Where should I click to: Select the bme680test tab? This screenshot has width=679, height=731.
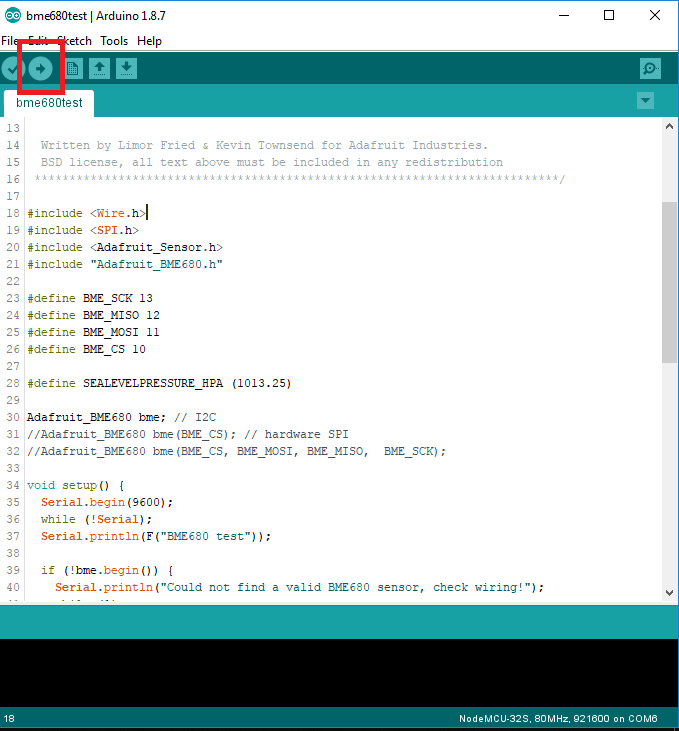pyautogui.click(x=49, y=103)
